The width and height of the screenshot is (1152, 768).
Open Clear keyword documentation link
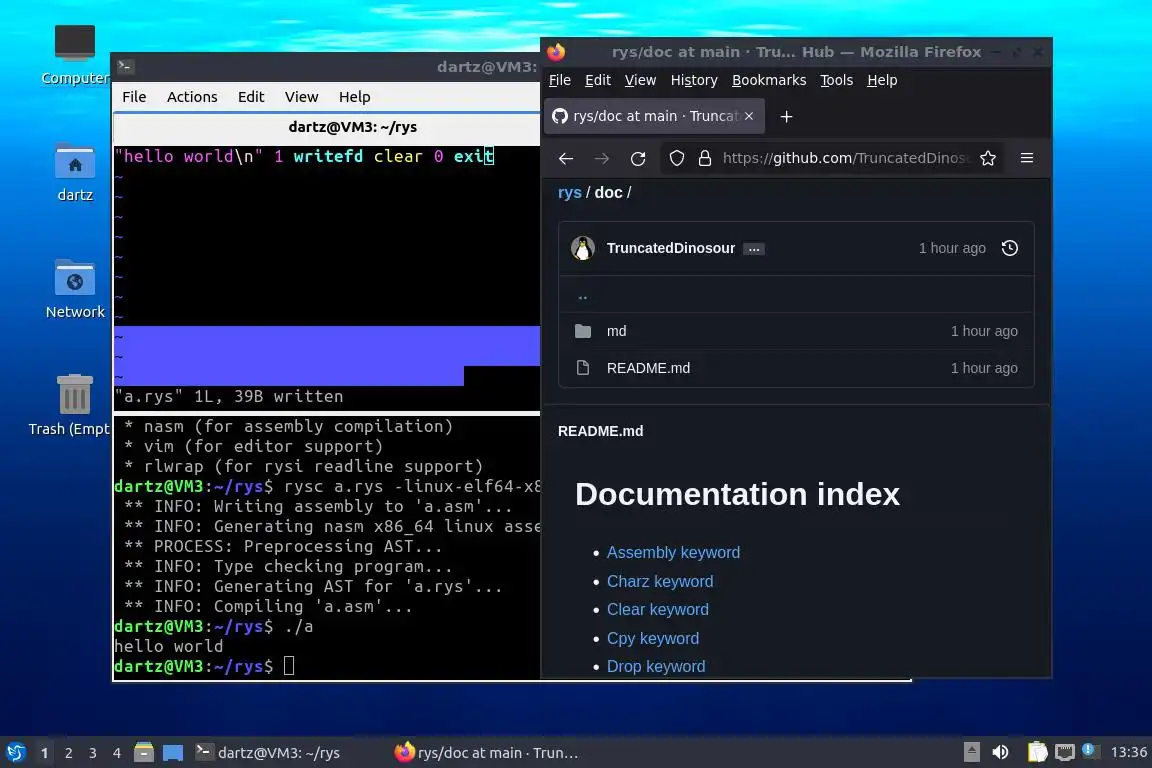(x=658, y=610)
